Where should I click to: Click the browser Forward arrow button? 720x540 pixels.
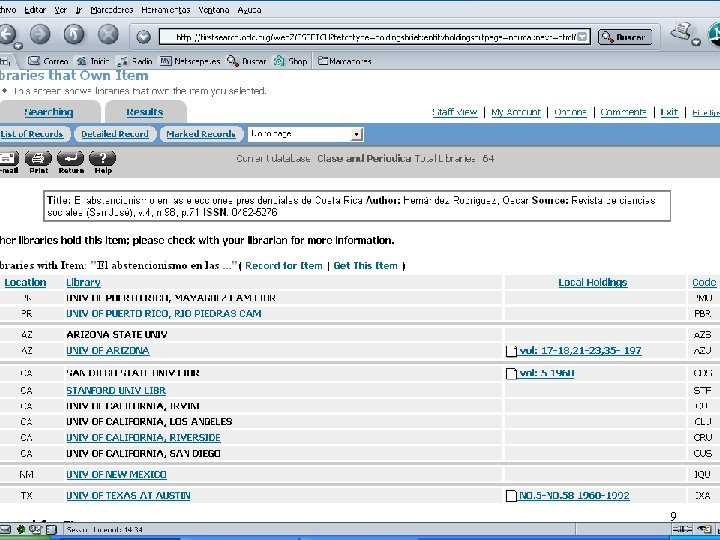tap(40, 34)
